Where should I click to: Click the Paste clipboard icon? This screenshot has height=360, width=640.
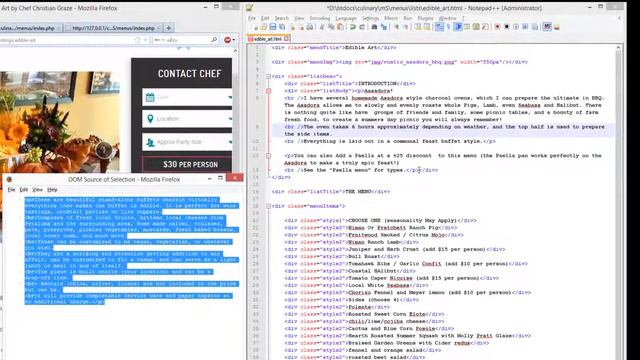point(340,27)
